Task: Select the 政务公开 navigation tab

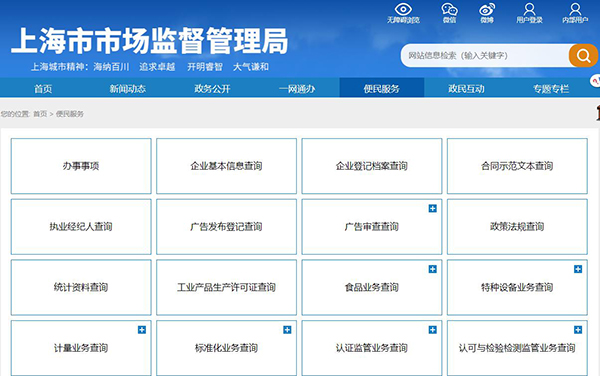Action: pos(212,89)
